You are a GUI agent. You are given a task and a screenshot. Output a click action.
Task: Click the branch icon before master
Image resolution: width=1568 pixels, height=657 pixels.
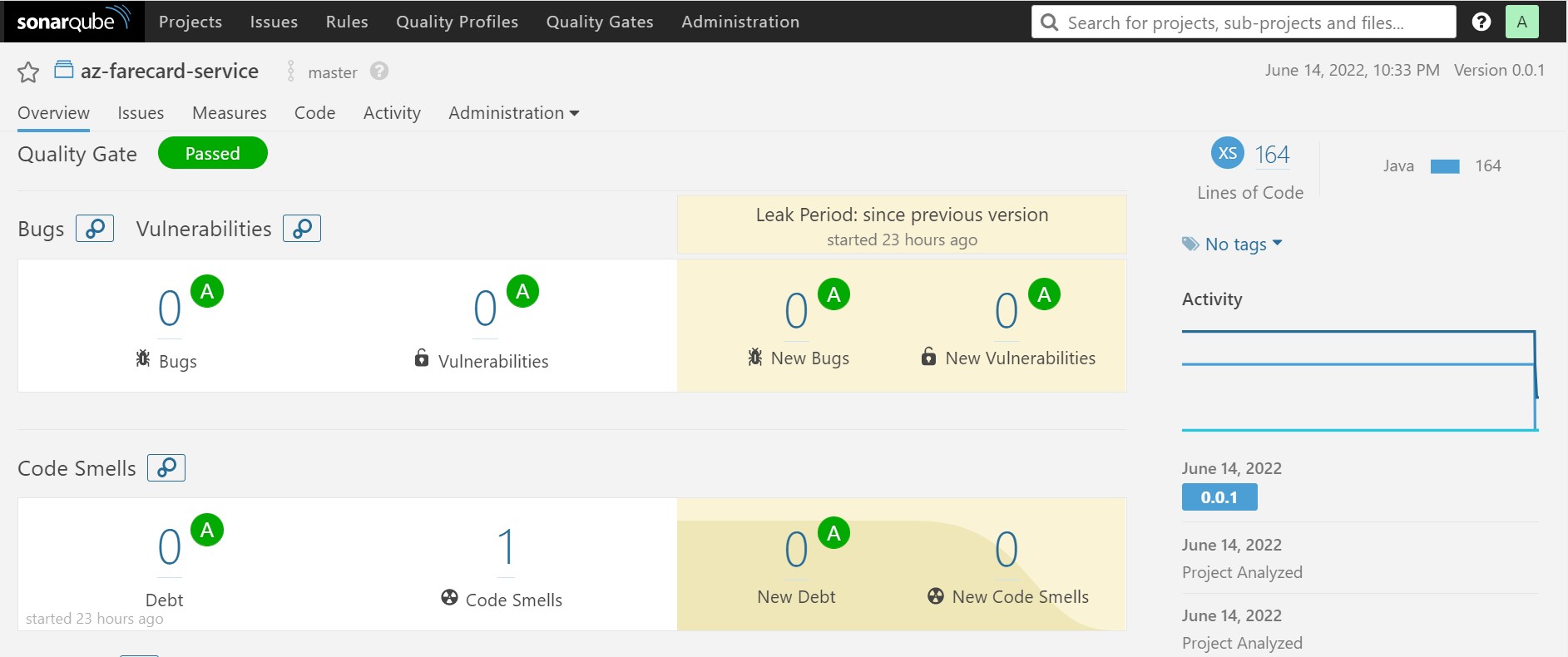290,72
